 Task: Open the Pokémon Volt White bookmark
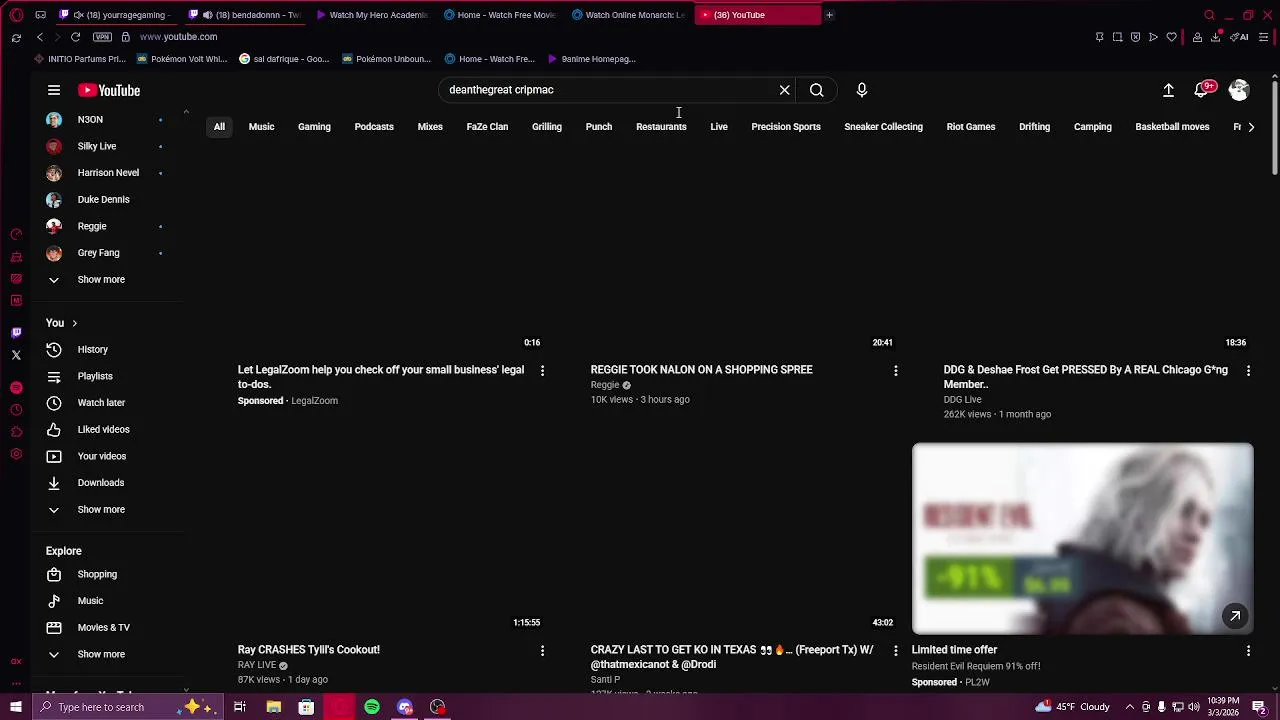click(183, 59)
